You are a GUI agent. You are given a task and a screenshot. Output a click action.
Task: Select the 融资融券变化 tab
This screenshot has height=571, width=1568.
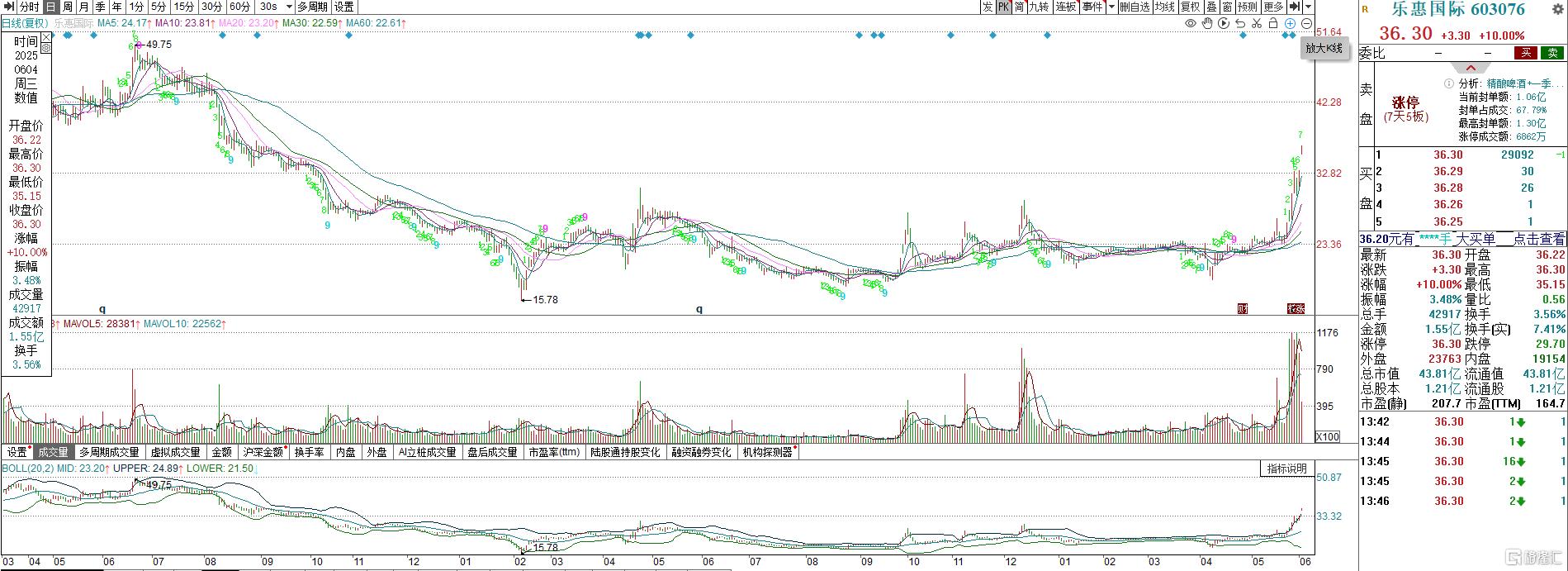[x=701, y=453]
